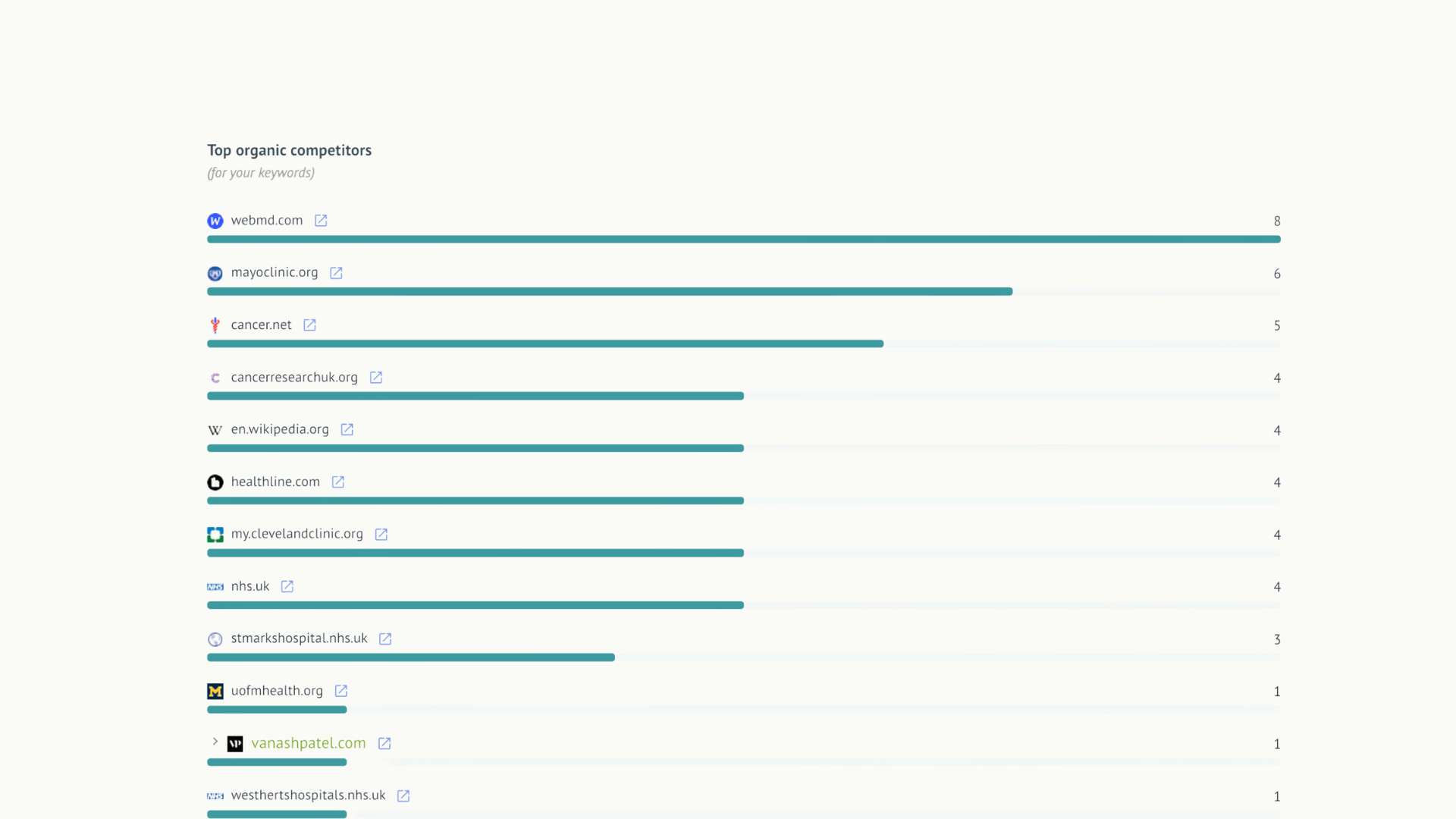The height and width of the screenshot is (819, 1456).
Task: Click my.clevelandclinic.org external link icon
Action: [x=381, y=535]
